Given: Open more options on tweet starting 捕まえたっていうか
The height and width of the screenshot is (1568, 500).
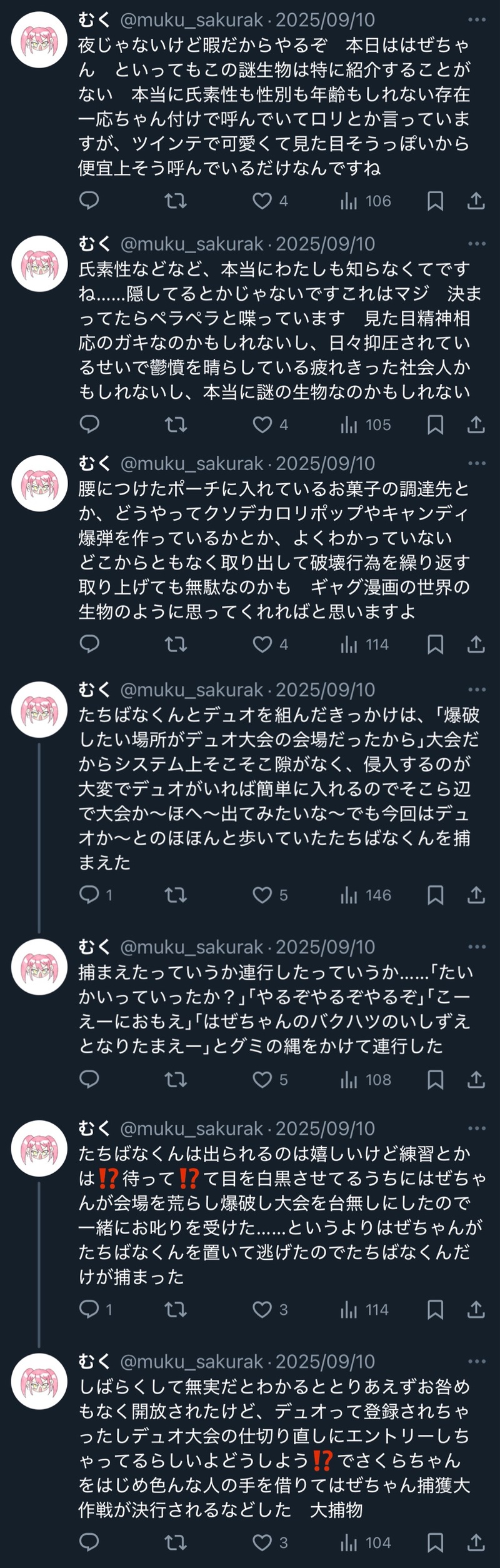Looking at the screenshot, I should click(476, 947).
